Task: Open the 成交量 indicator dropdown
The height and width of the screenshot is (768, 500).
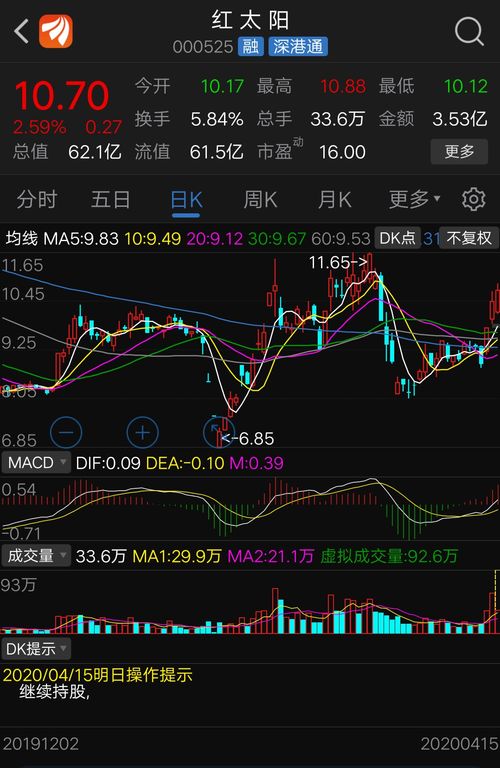Action: tap(36, 556)
